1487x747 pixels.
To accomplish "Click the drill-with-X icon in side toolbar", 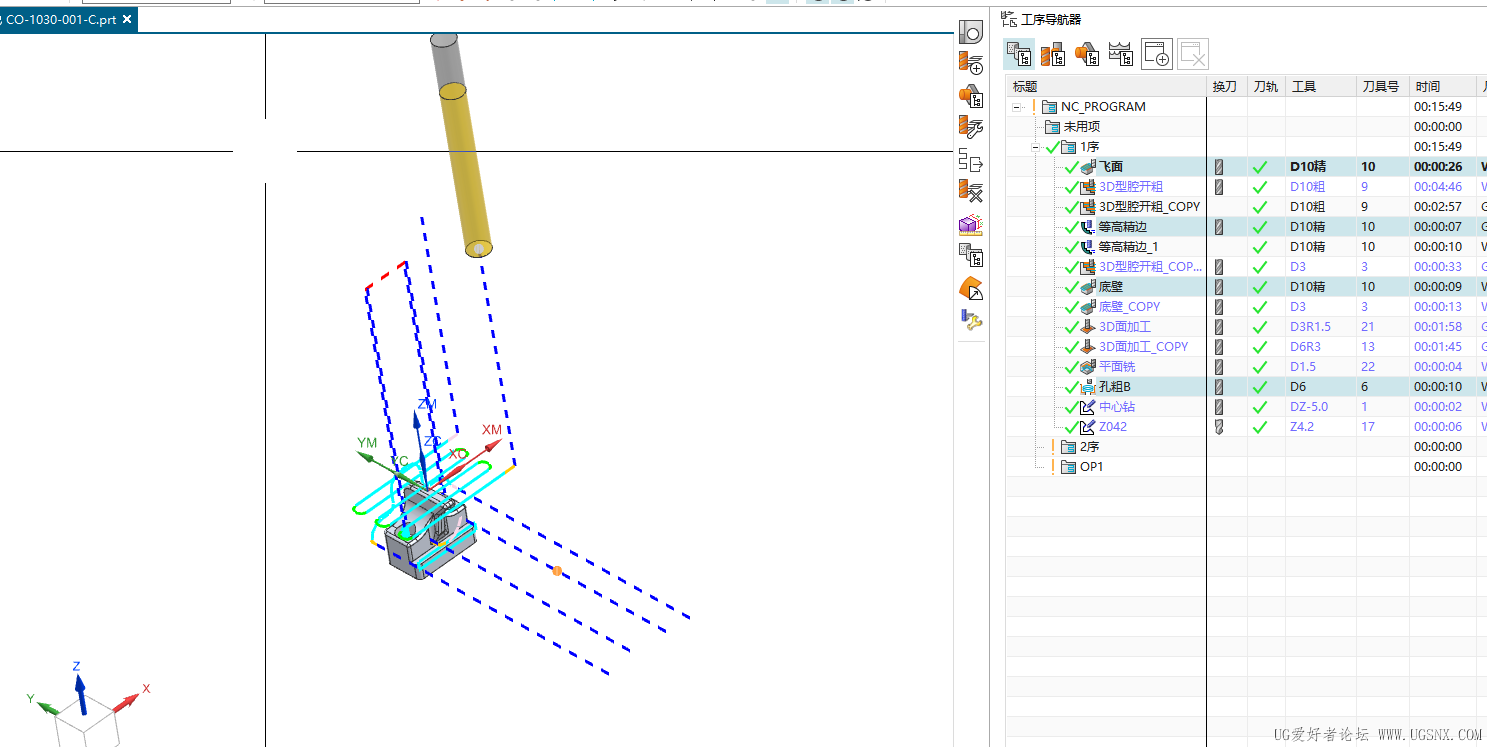I will tap(970, 190).
